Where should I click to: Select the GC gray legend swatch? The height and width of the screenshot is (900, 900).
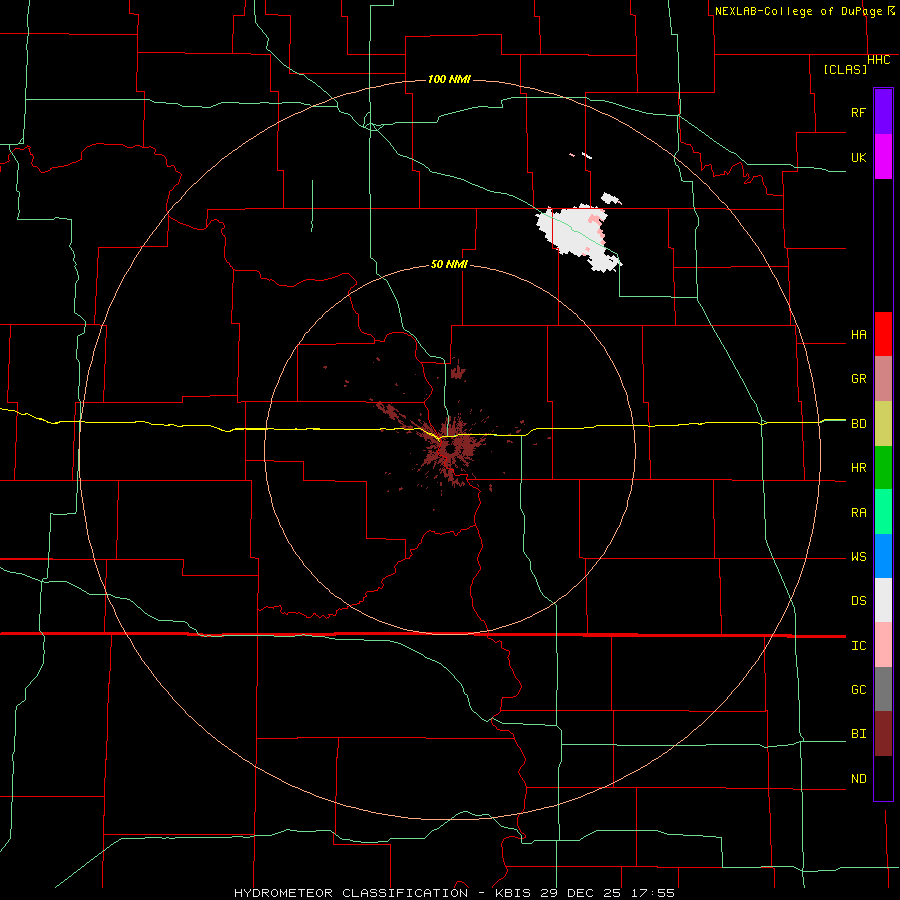[883, 689]
